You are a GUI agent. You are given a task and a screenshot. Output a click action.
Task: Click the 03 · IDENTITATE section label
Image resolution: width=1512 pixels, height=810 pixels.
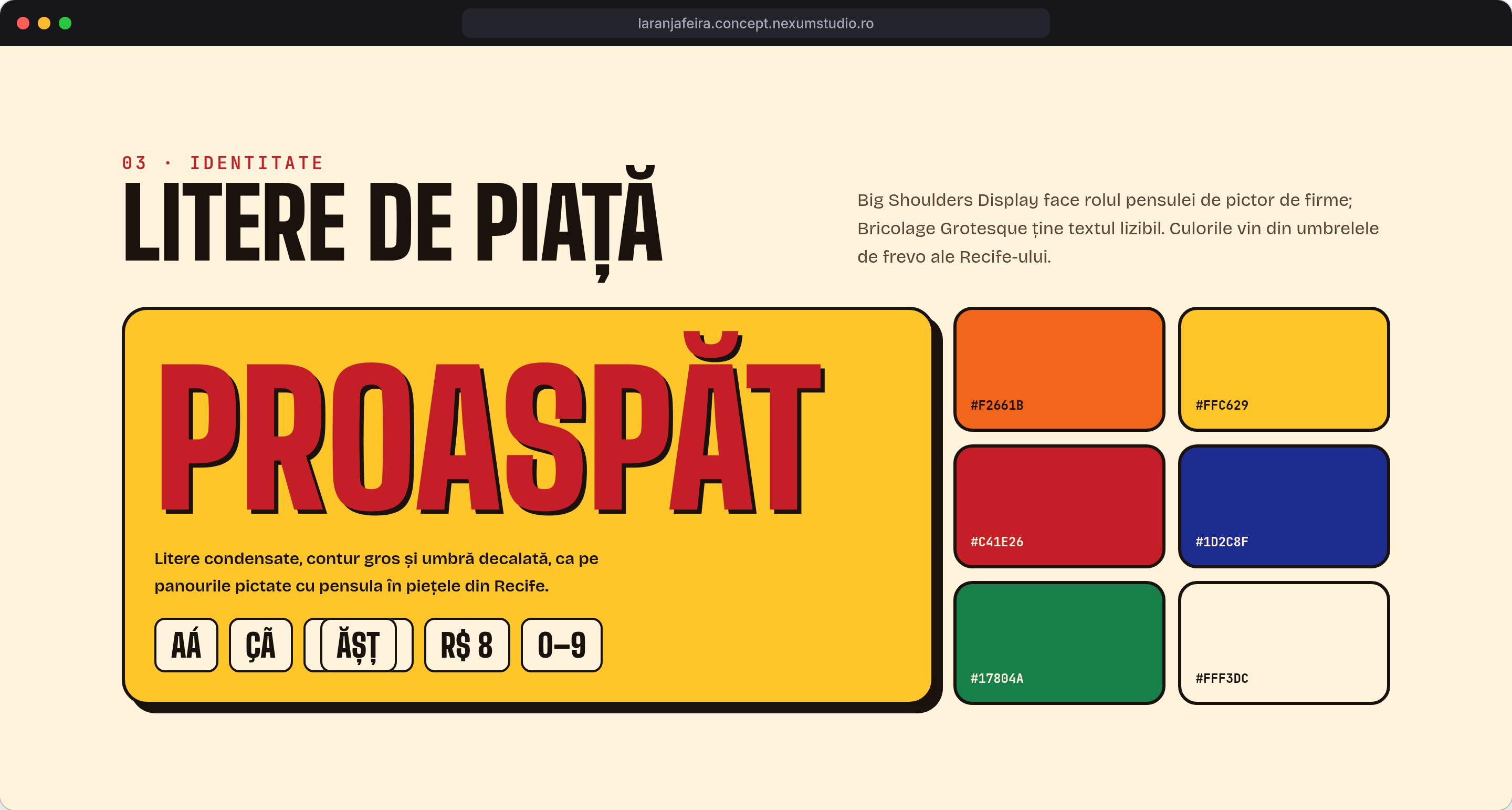pos(223,163)
